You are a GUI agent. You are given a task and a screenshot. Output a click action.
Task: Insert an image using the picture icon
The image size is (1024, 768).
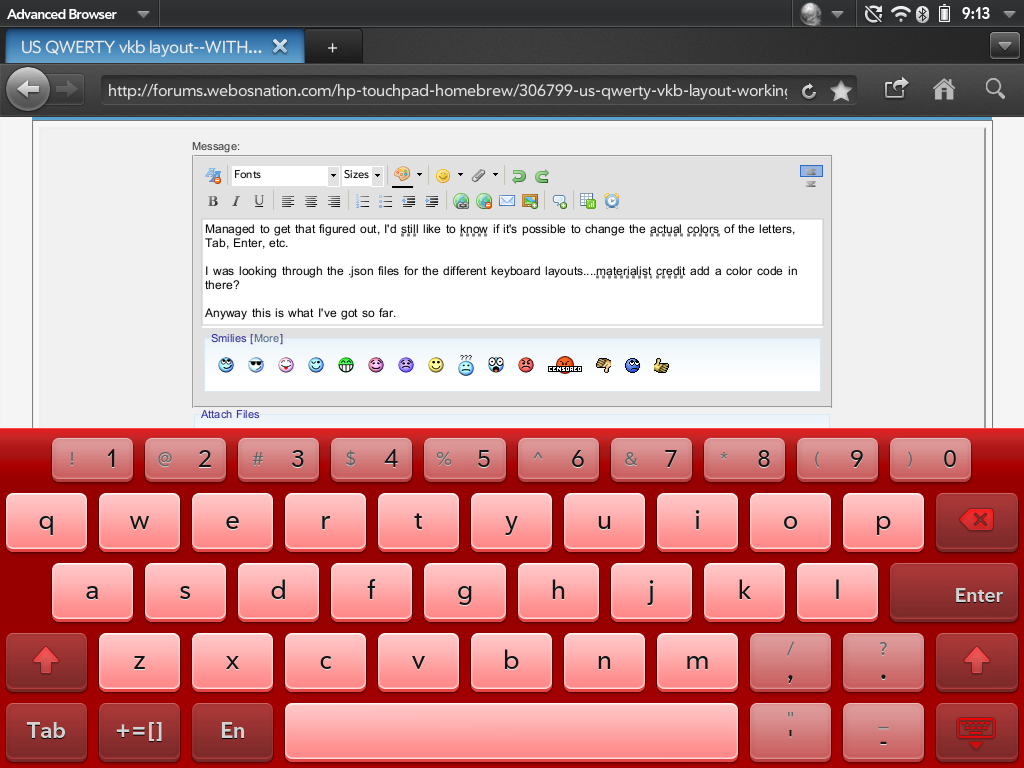pos(530,201)
